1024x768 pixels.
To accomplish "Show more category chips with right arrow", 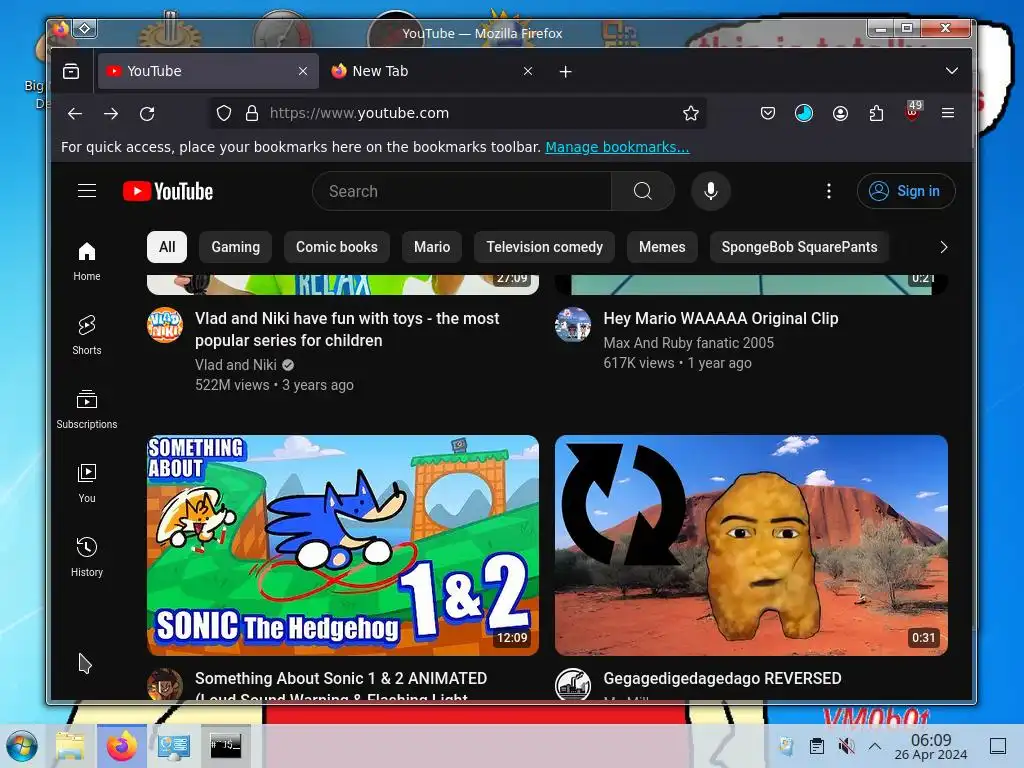I will click(943, 247).
